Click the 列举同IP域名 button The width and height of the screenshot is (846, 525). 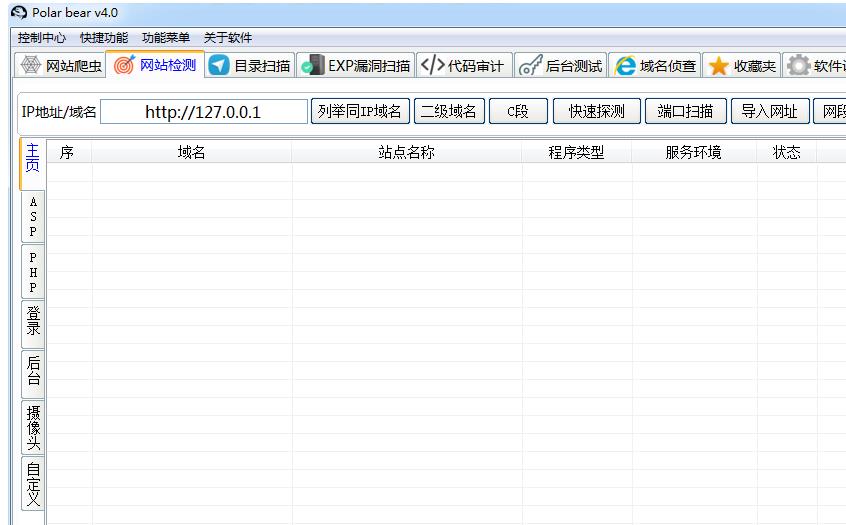[x=360, y=111]
